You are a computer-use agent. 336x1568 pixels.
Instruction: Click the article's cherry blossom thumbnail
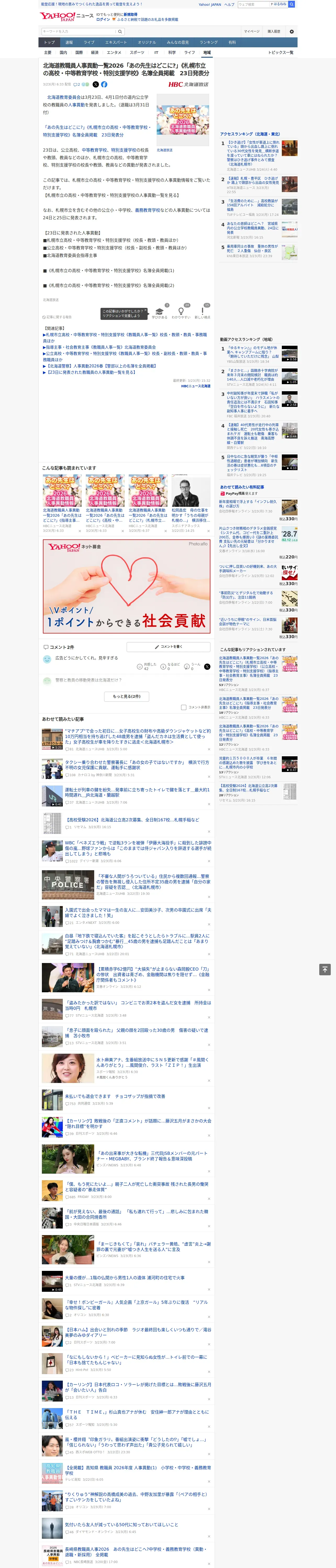click(x=183, y=119)
